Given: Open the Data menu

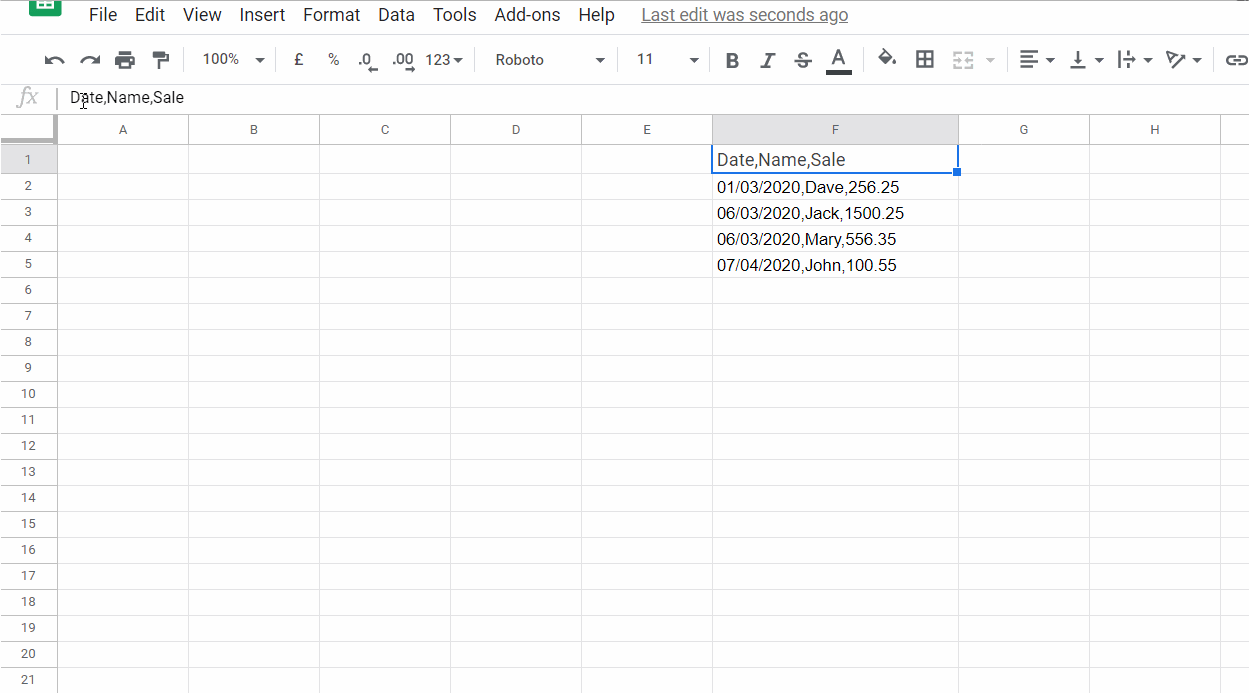Looking at the screenshot, I should click(396, 14).
